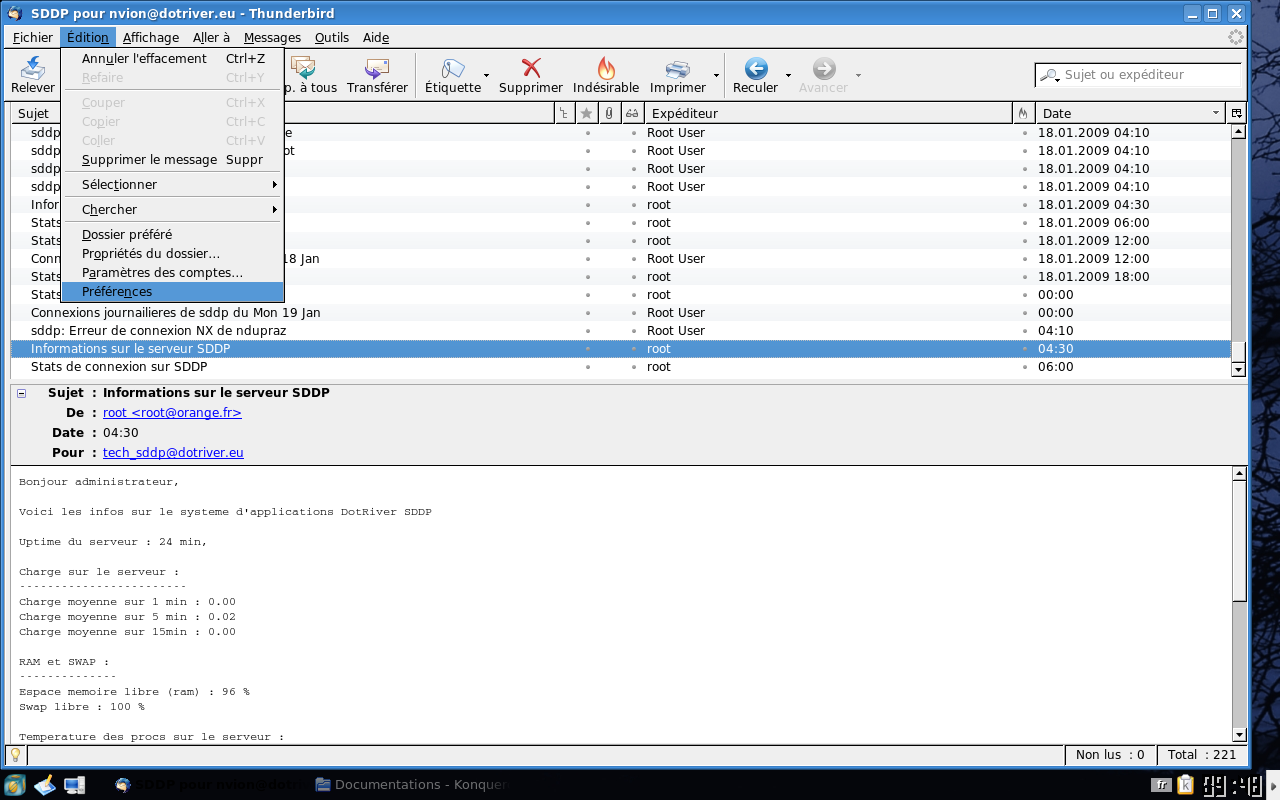This screenshot has width=1280, height=800.
Task: Open the Étiquette dropdown arrow
Action: click(487, 76)
